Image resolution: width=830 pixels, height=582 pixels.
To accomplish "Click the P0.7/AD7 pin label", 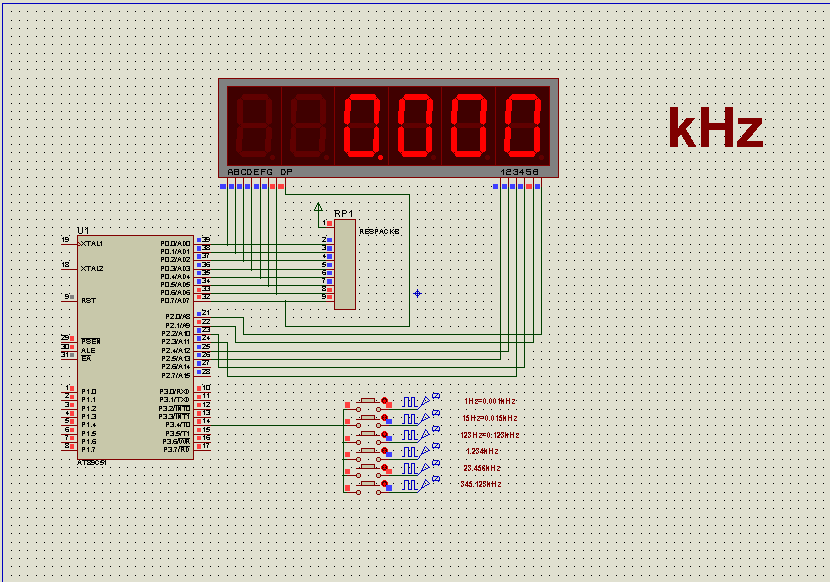I will pyautogui.click(x=175, y=301).
